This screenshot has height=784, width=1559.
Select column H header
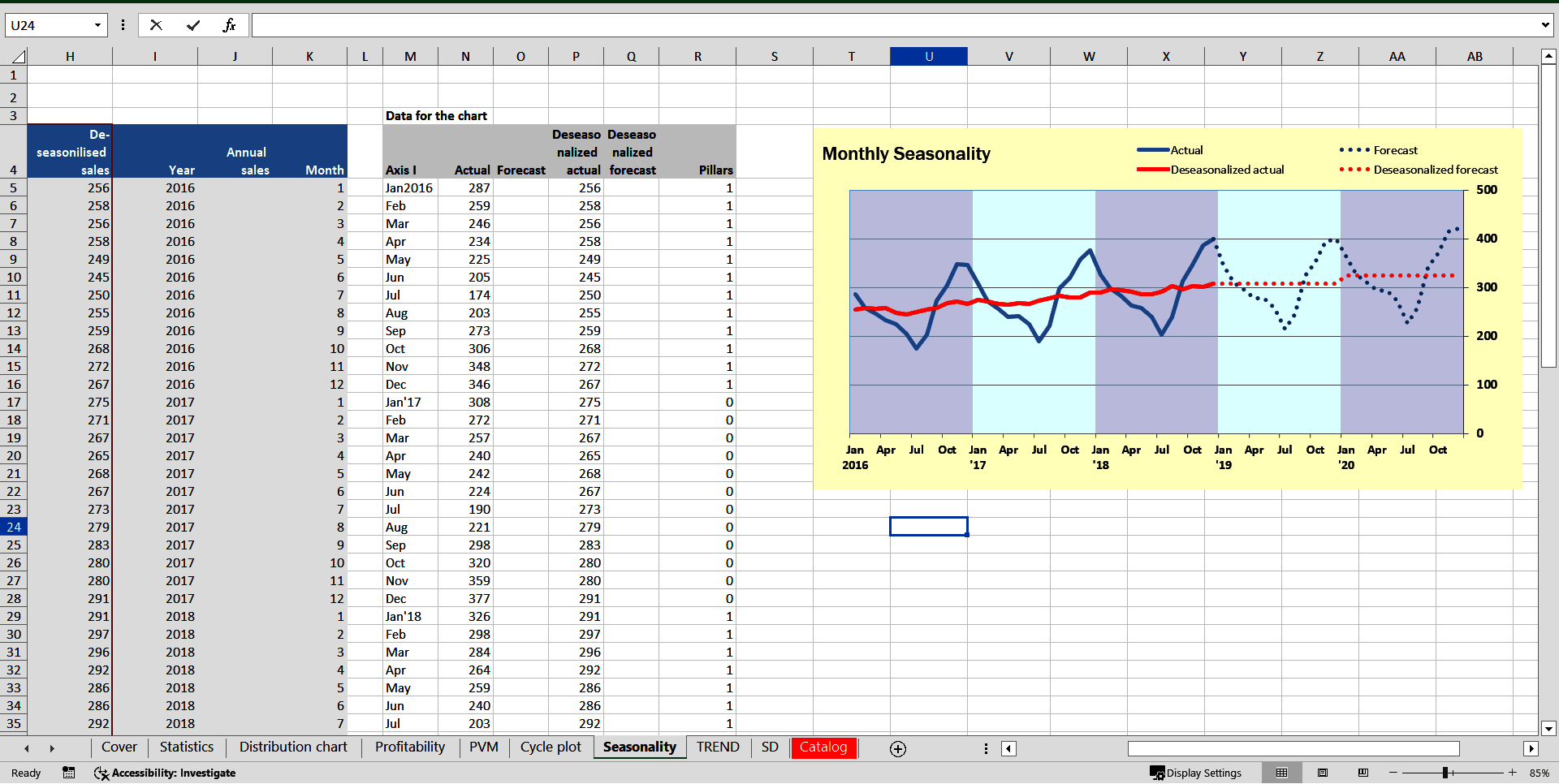click(x=70, y=56)
